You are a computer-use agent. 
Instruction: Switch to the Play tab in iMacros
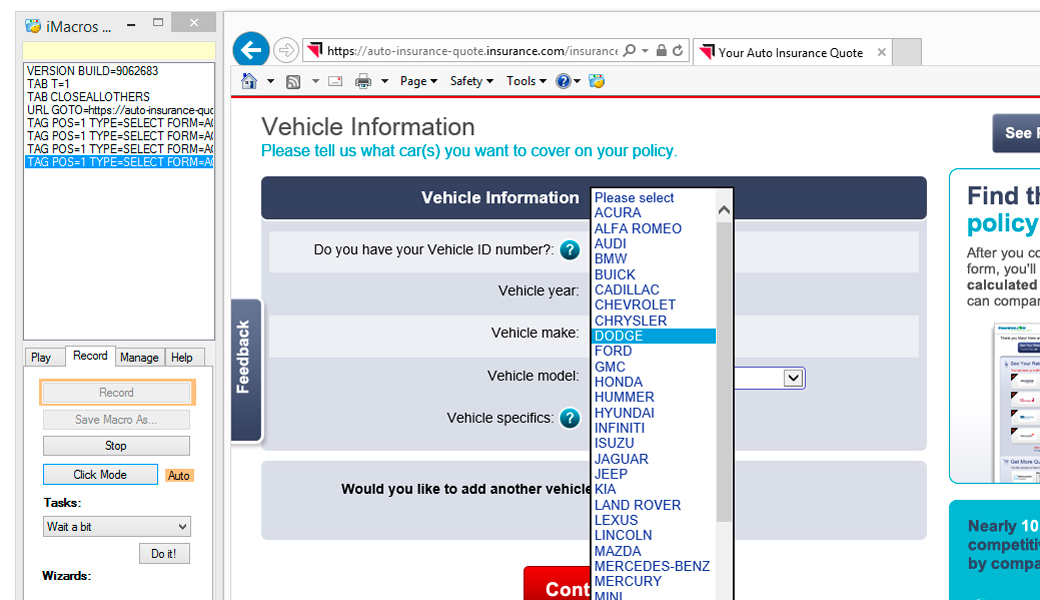pos(41,357)
